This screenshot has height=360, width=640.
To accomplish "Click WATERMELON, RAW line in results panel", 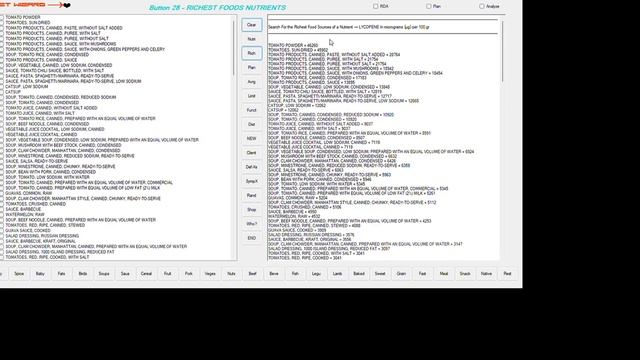I will click(294, 216).
